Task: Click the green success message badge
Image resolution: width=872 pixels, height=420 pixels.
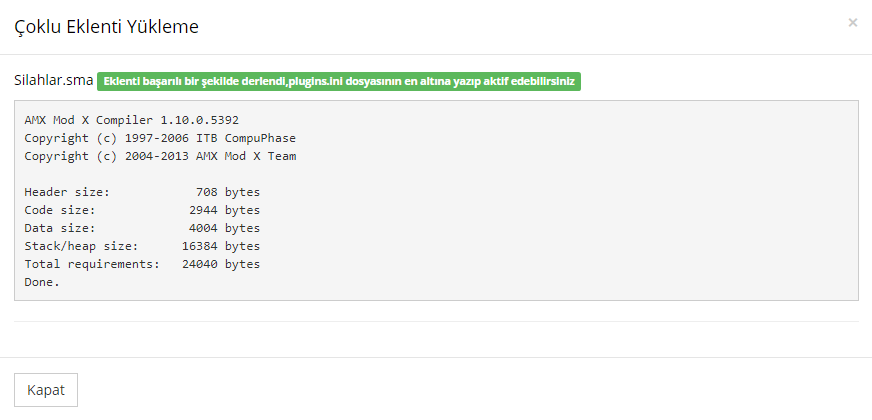Action: coord(339,81)
